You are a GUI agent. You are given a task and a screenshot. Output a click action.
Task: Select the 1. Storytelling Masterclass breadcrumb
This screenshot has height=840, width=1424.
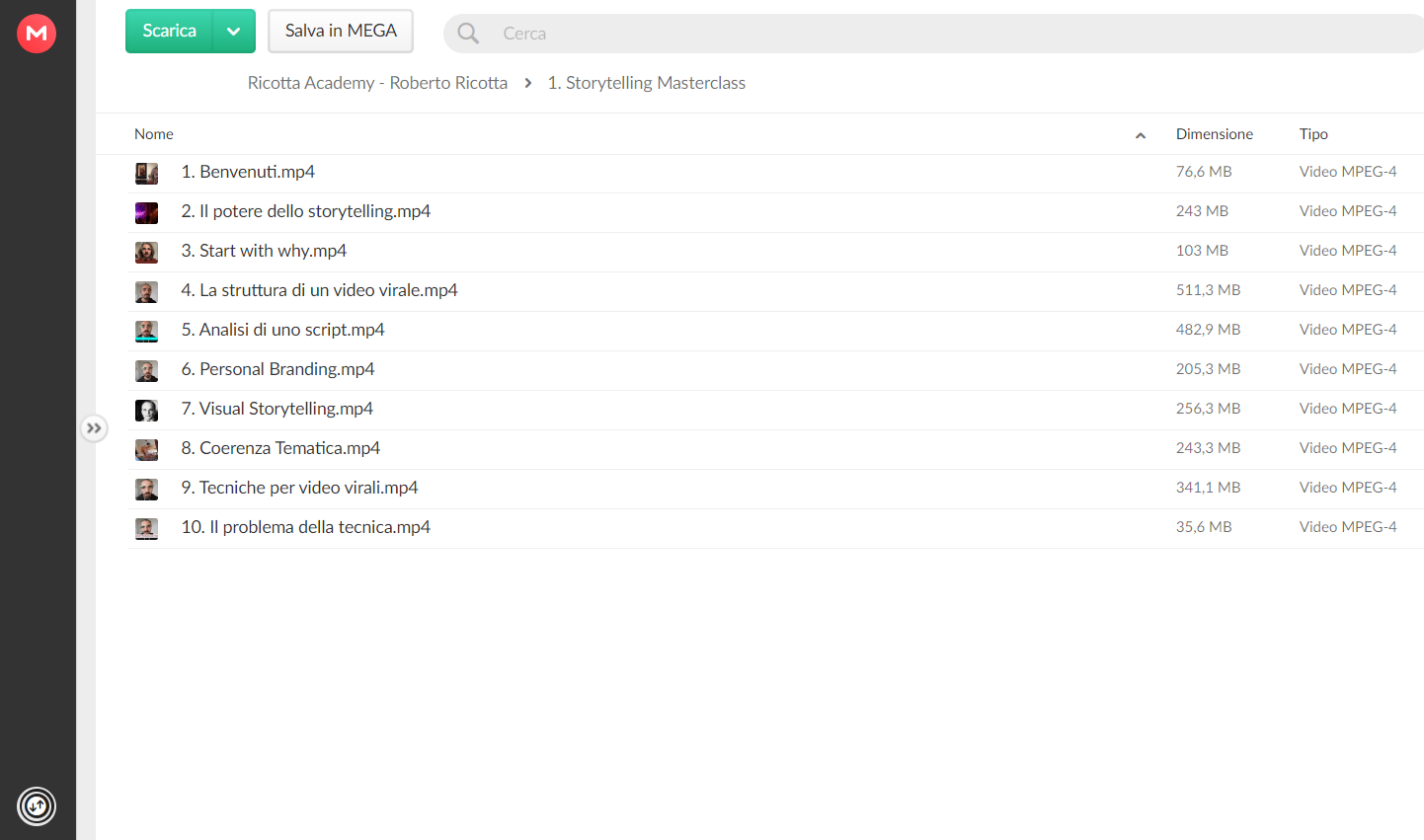[647, 83]
